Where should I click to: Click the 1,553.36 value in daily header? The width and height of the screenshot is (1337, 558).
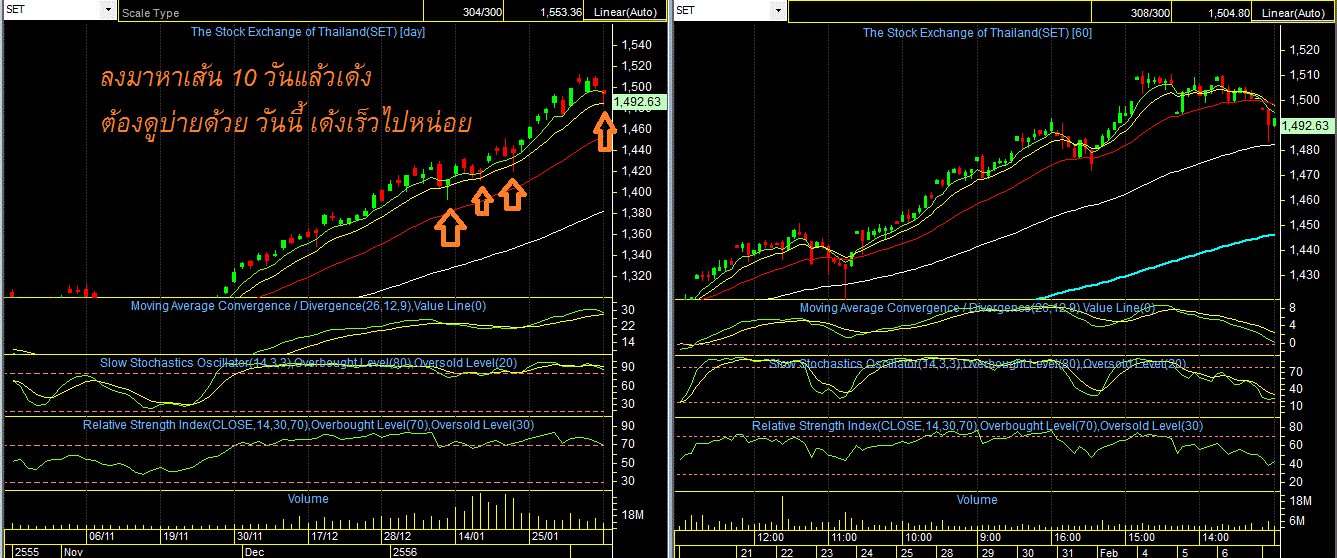point(561,13)
